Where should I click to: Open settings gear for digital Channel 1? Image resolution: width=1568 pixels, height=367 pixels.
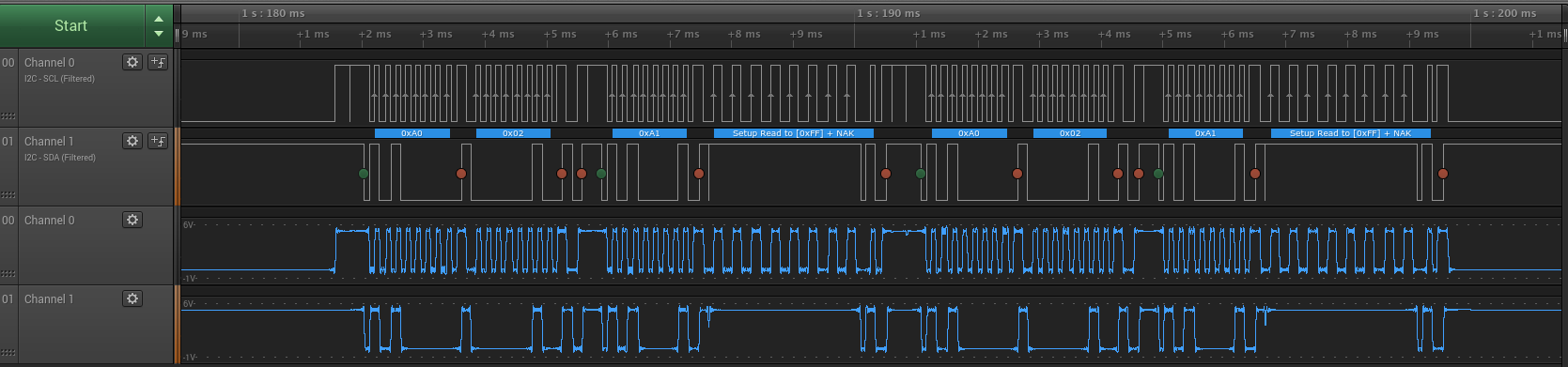(x=132, y=141)
